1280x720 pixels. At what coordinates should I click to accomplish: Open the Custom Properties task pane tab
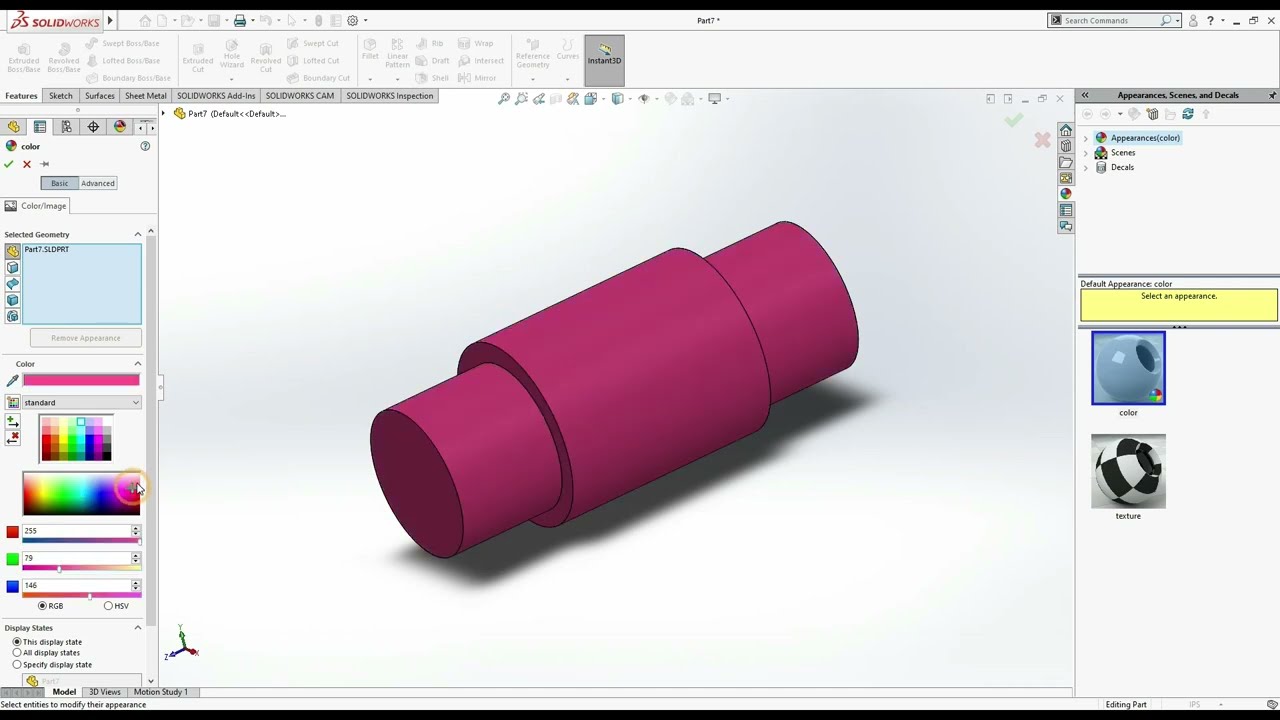tap(1065, 210)
